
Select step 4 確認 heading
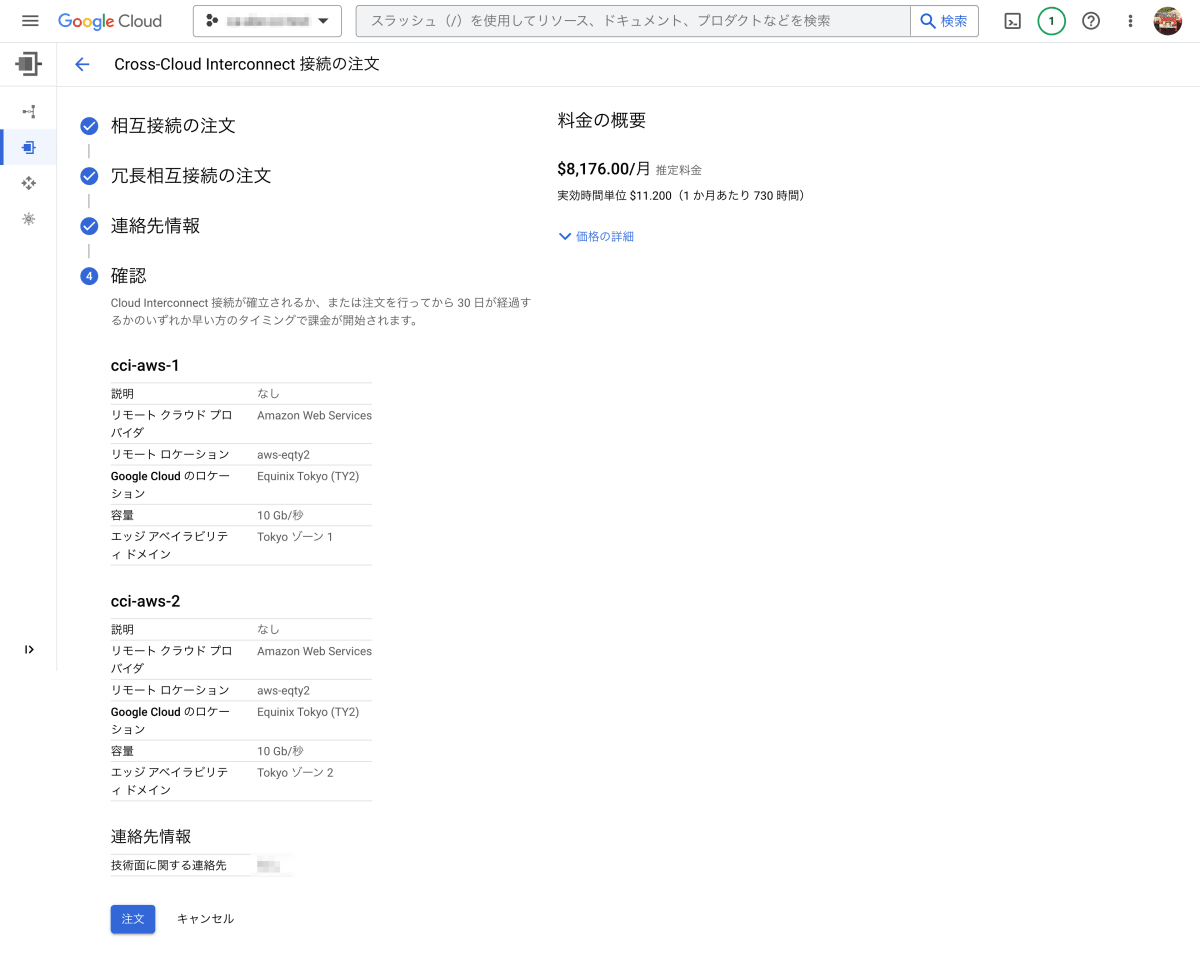(x=129, y=276)
